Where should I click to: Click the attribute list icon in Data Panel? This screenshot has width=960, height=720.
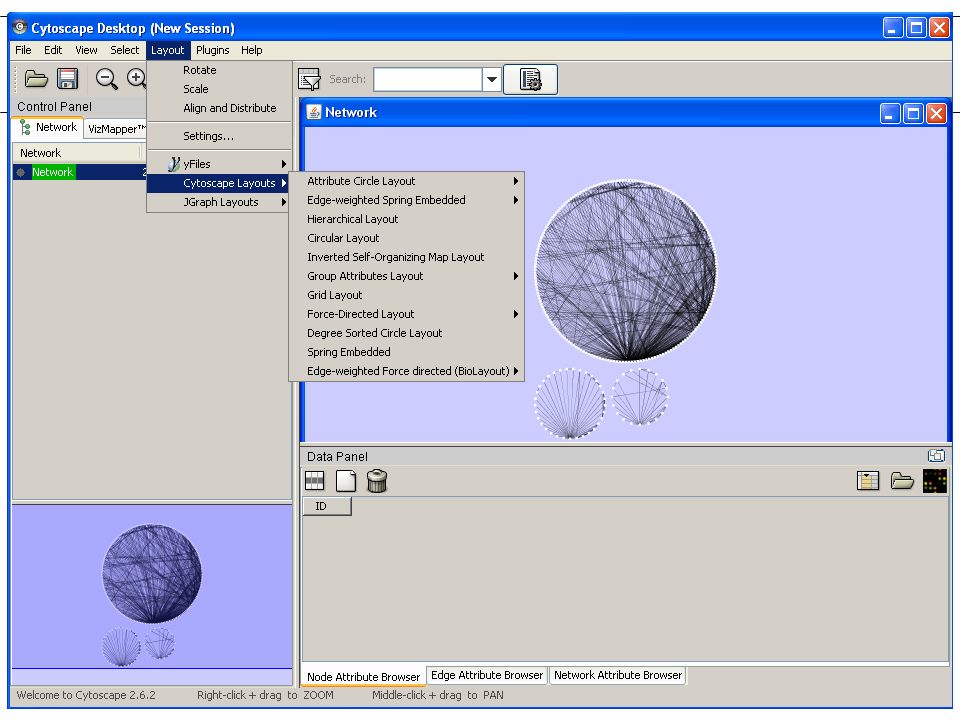pos(868,481)
